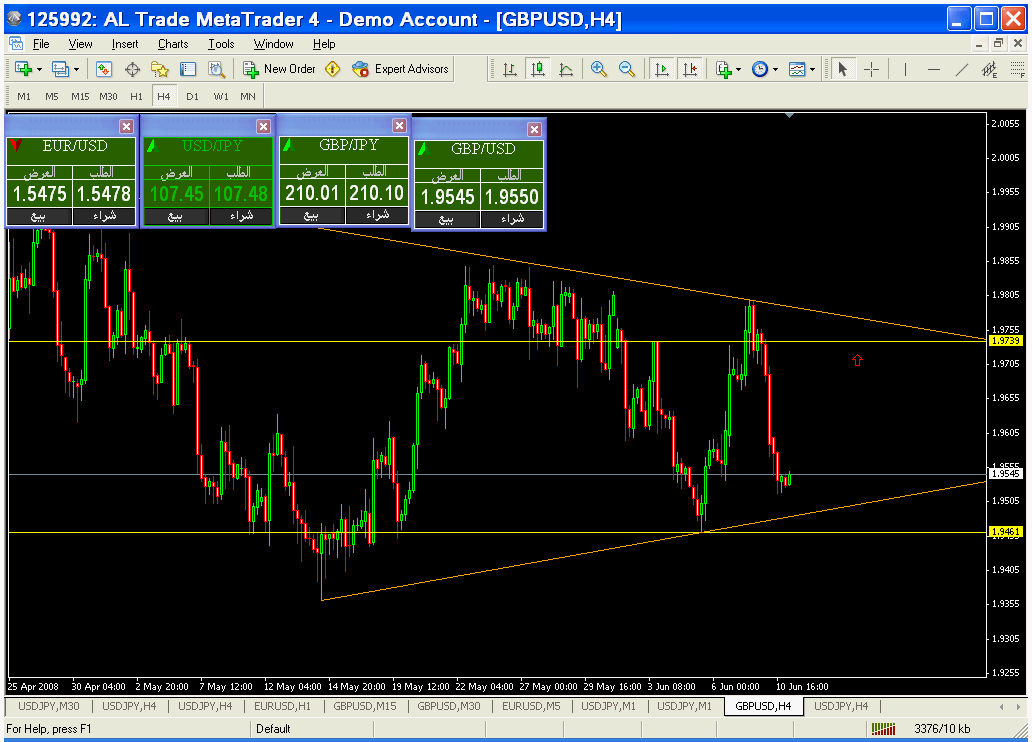Close the EUR/USD quote panel
The image size is (1032, 742).
pyautogui.click(x=127, y=126)
